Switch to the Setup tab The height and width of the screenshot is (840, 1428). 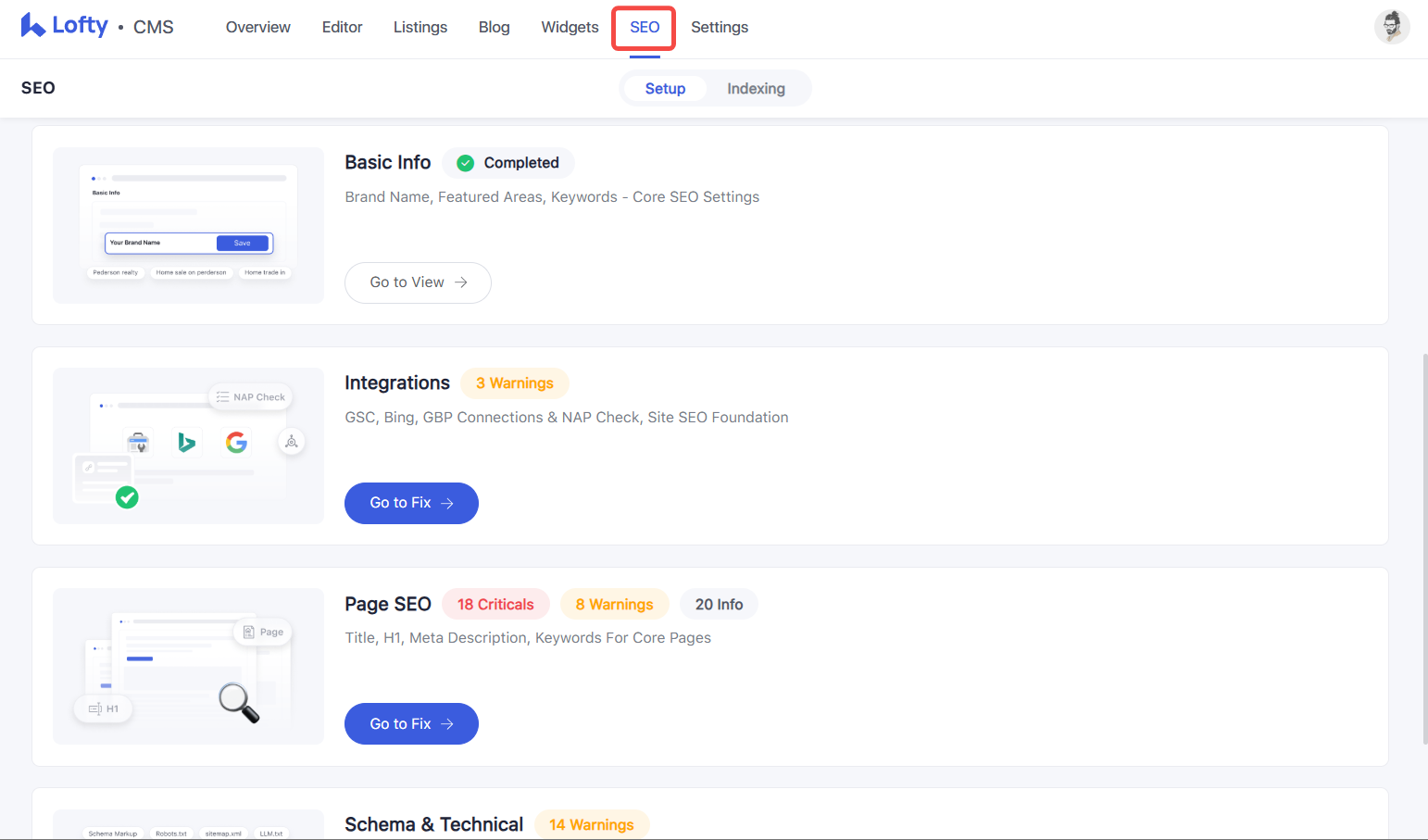tap(665, 89)
